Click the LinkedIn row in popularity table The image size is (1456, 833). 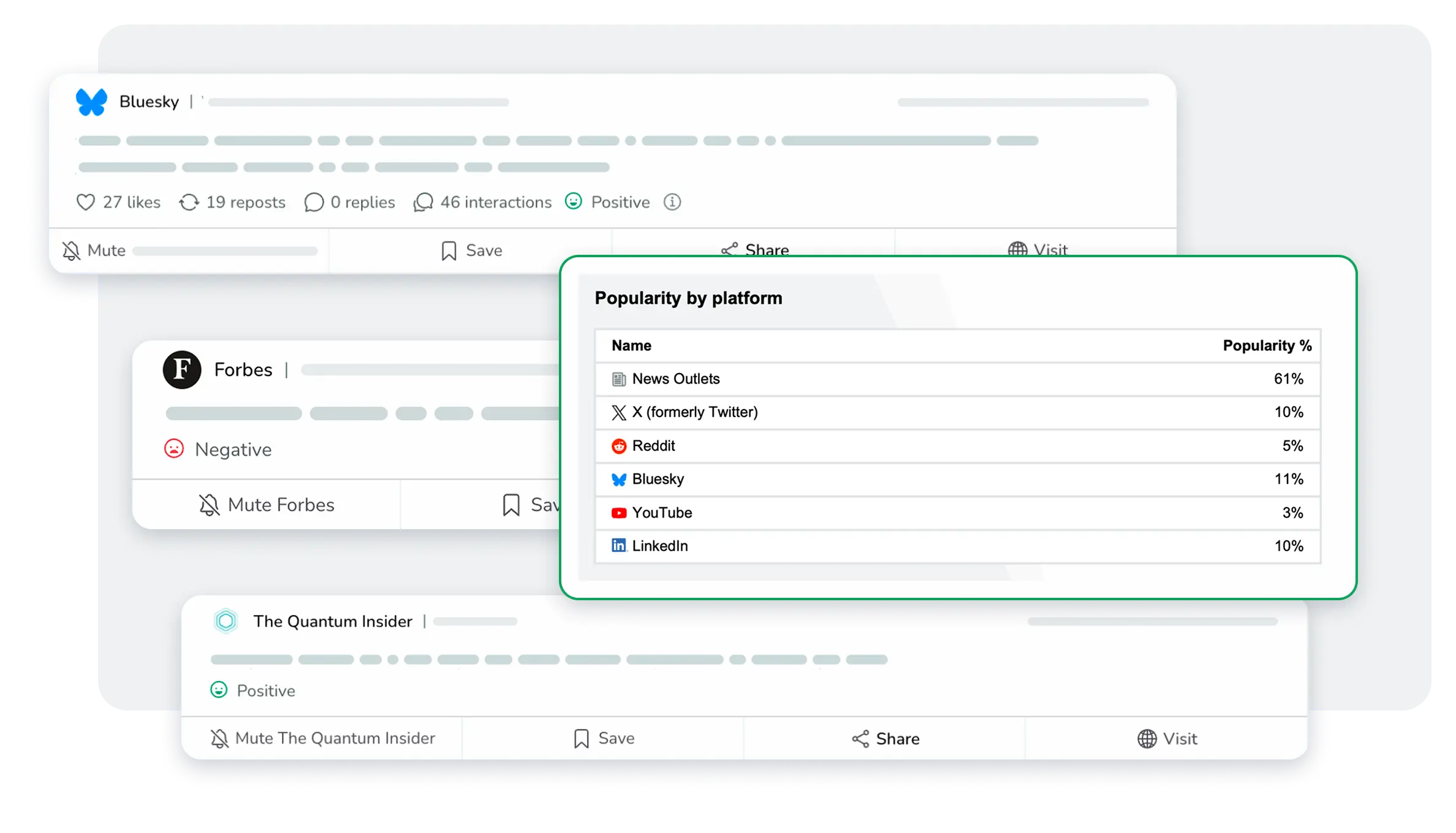(659, 546)
